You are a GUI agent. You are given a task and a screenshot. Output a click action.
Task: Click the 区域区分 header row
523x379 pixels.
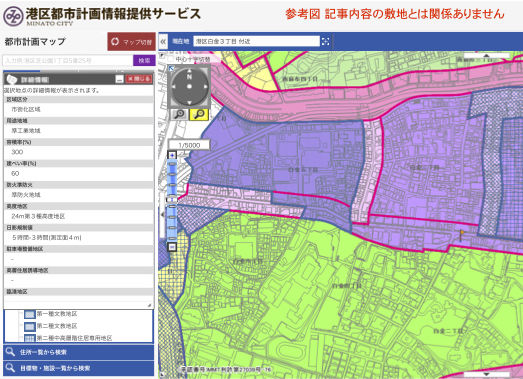[79, 99]
